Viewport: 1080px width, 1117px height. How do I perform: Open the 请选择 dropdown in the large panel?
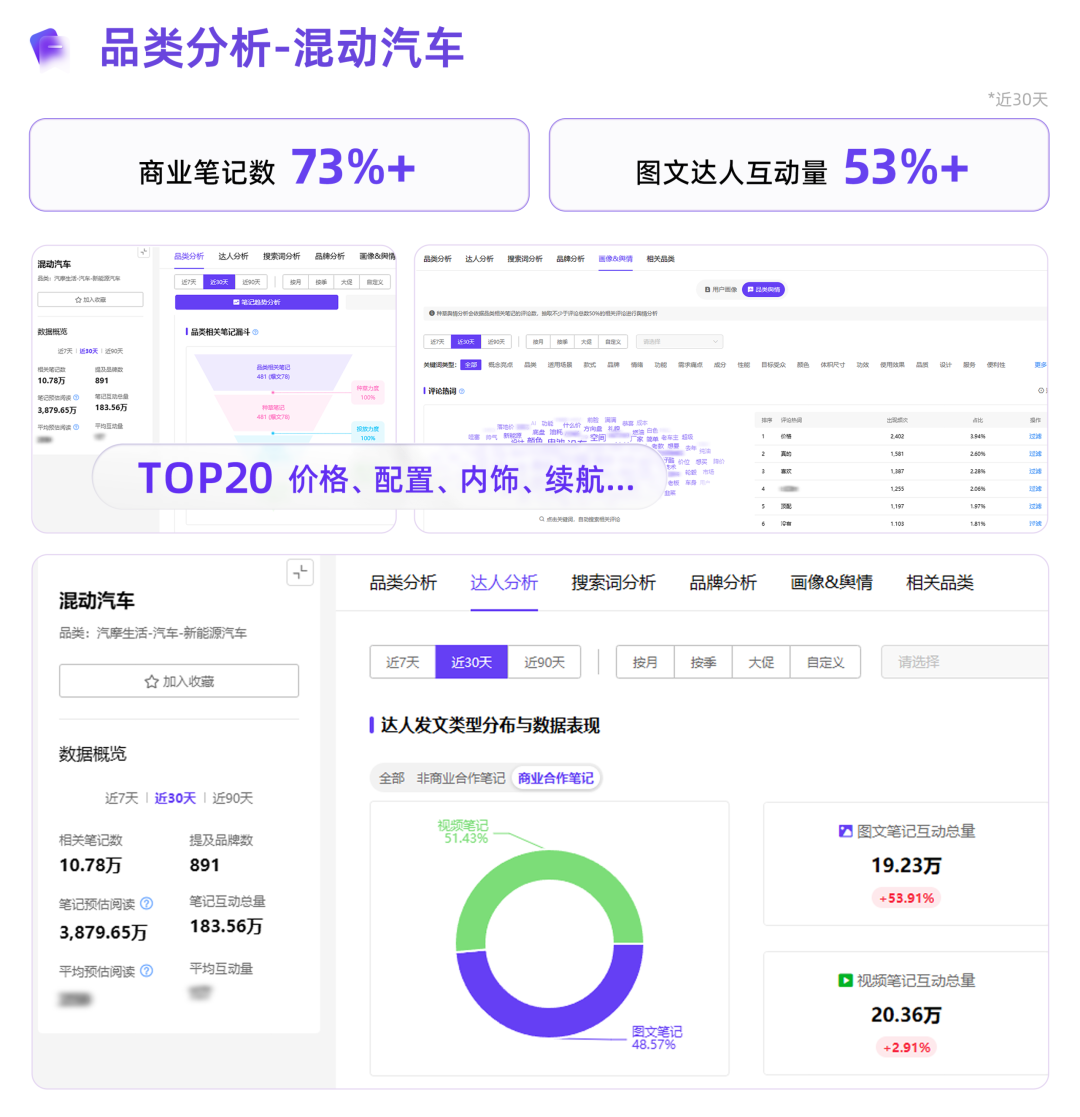[x=962, y=662]
